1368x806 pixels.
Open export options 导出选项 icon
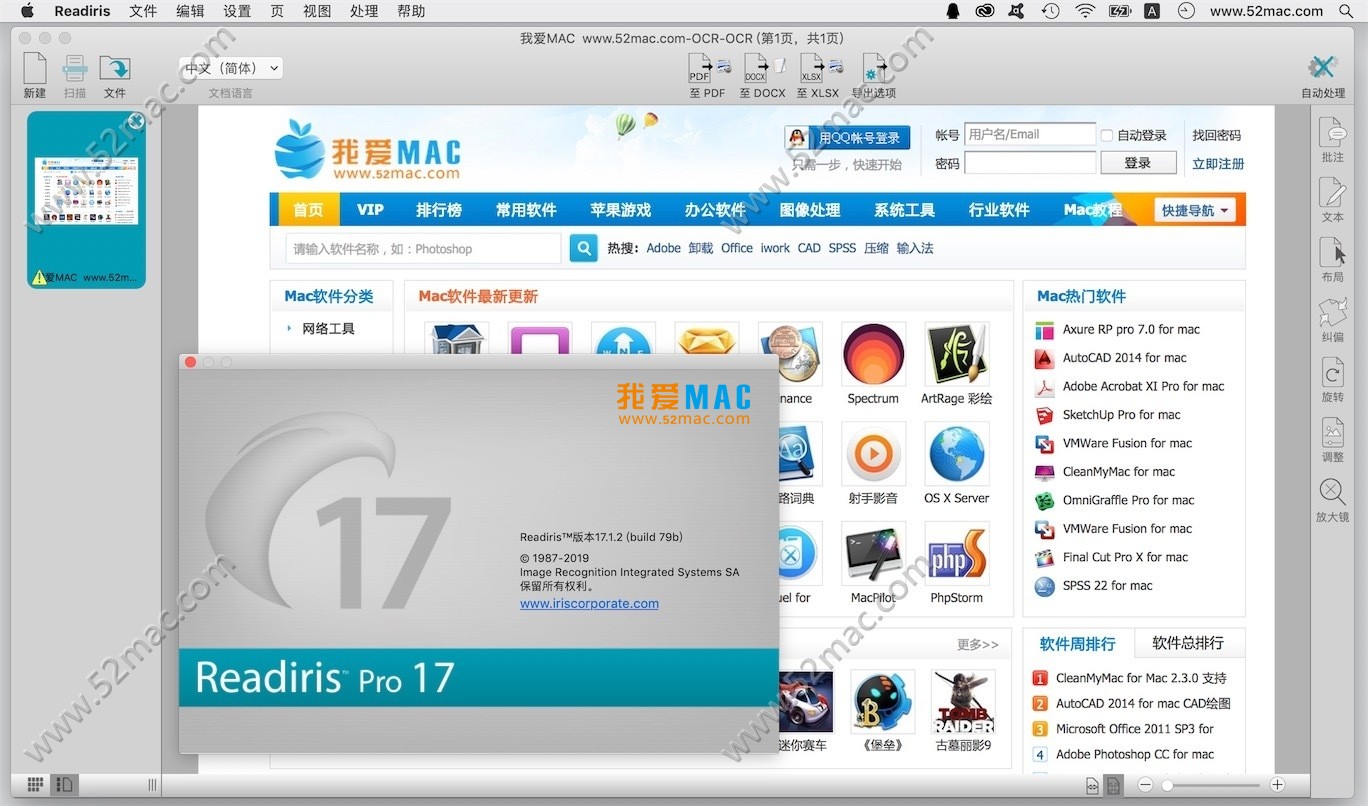click(874, 68)
